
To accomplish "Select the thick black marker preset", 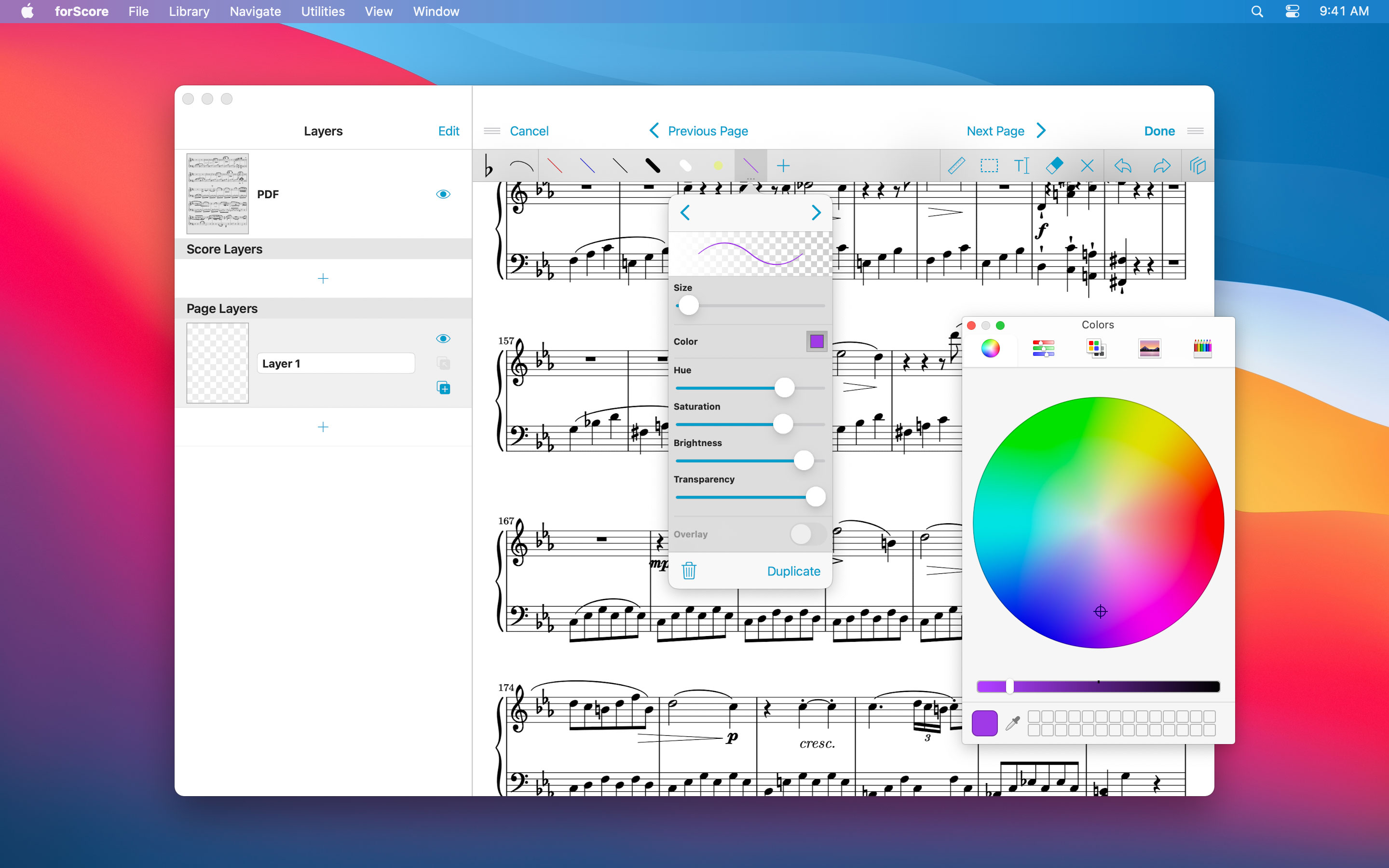I will (653, 166).
